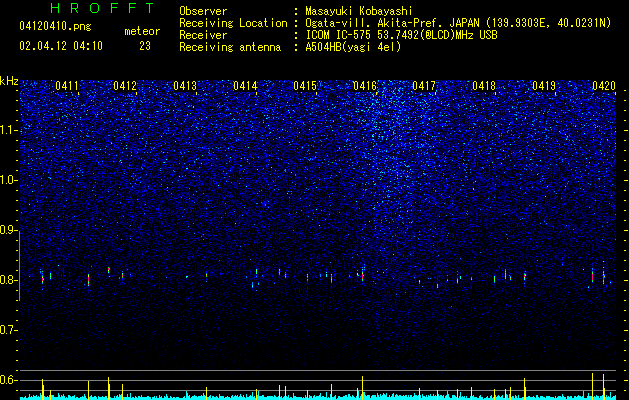Click the HROFFT title text

point(103,8)
